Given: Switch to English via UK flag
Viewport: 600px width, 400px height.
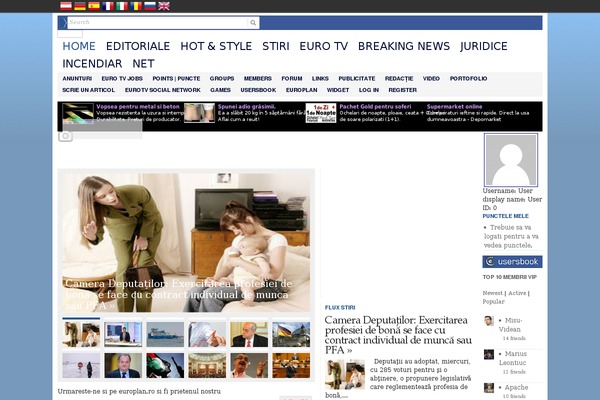Looking at the screenshot, I should (x=164, y=6).
